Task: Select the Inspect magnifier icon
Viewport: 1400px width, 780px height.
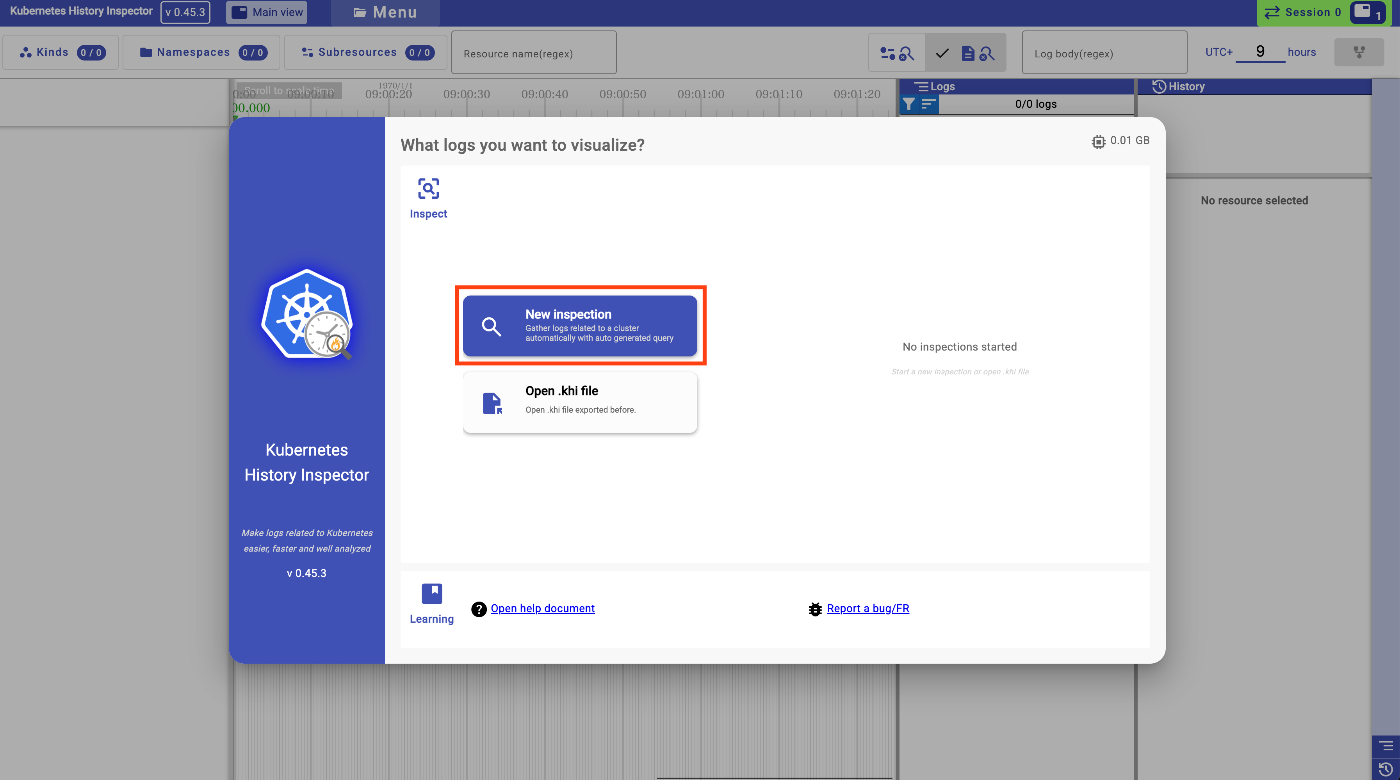Action: (428, 188)
